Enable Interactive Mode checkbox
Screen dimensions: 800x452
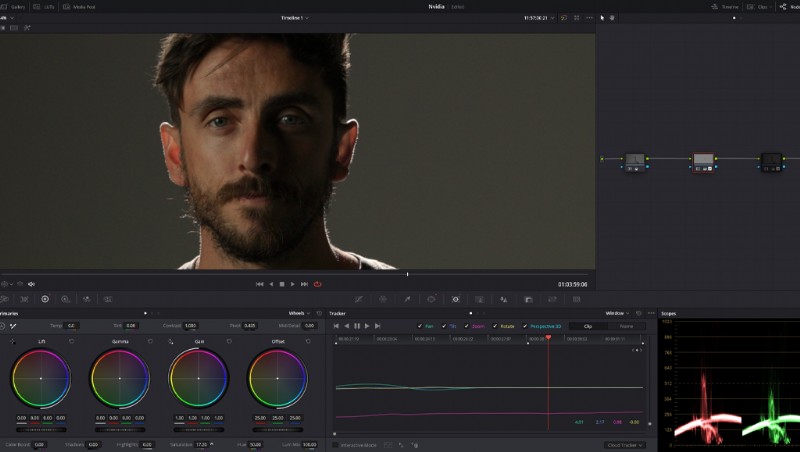[x=335, y=445]
